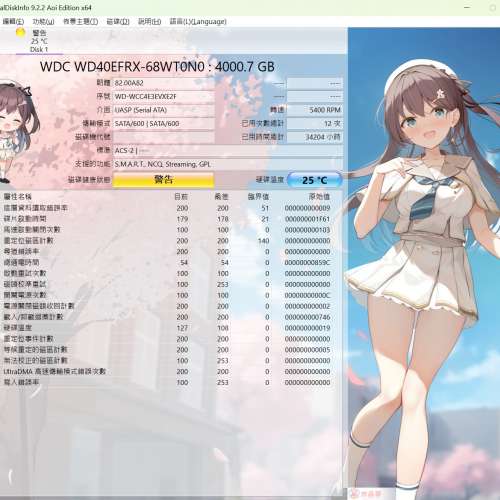Select the UltraDMA 高速傳輸模式錯誤次數 row

click(x=171, y=372)
